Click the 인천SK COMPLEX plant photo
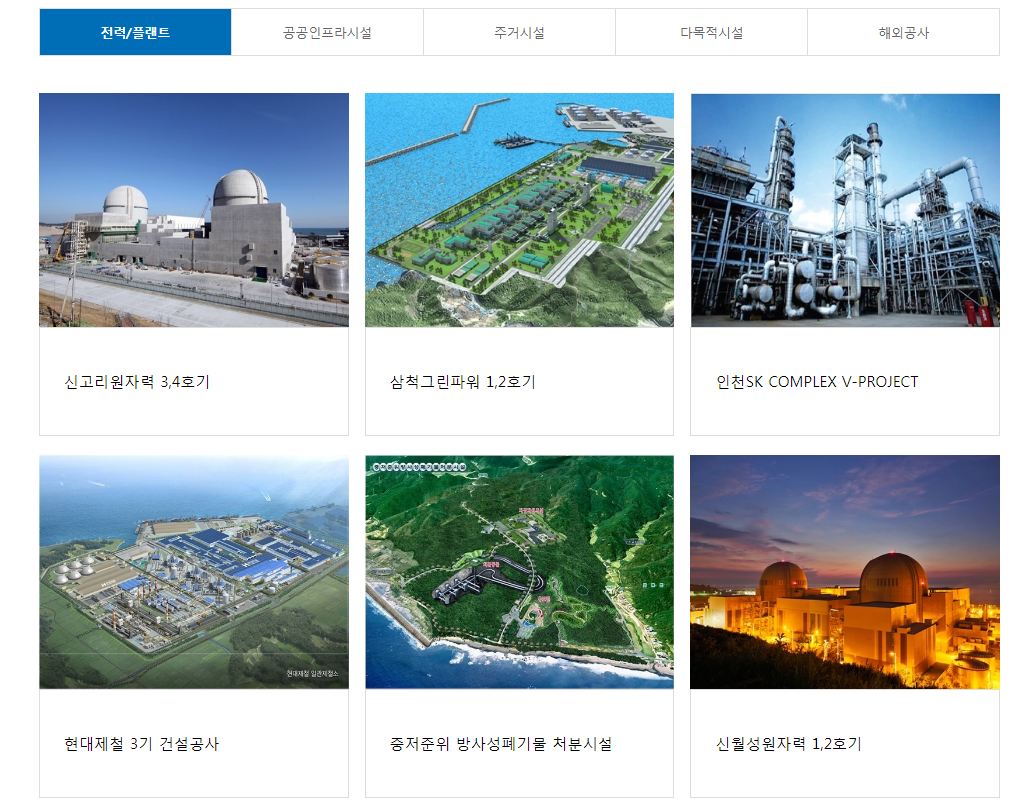The height and width of the screenshot is (806, 1036). tap(845, 210)
